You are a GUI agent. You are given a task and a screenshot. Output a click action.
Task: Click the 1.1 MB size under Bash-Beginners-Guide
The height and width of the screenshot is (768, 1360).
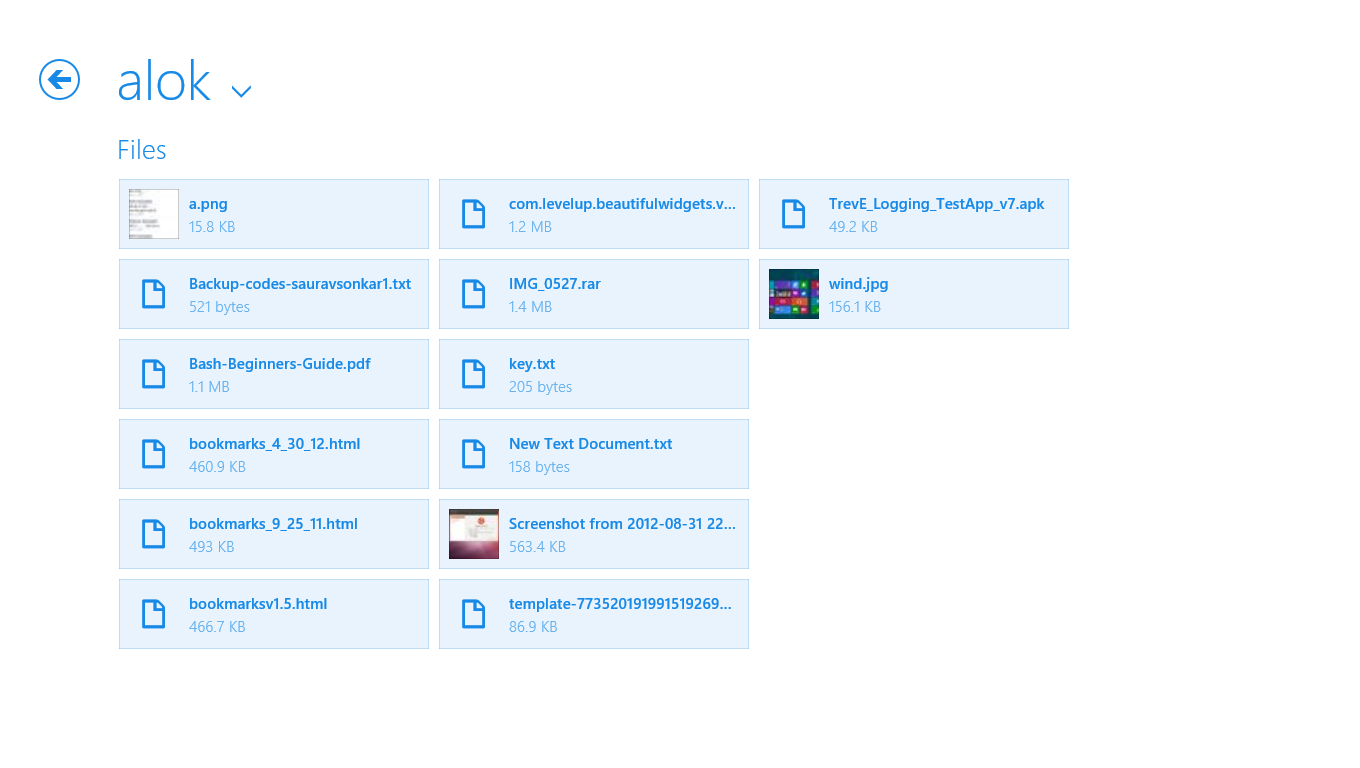pos(209,387)
